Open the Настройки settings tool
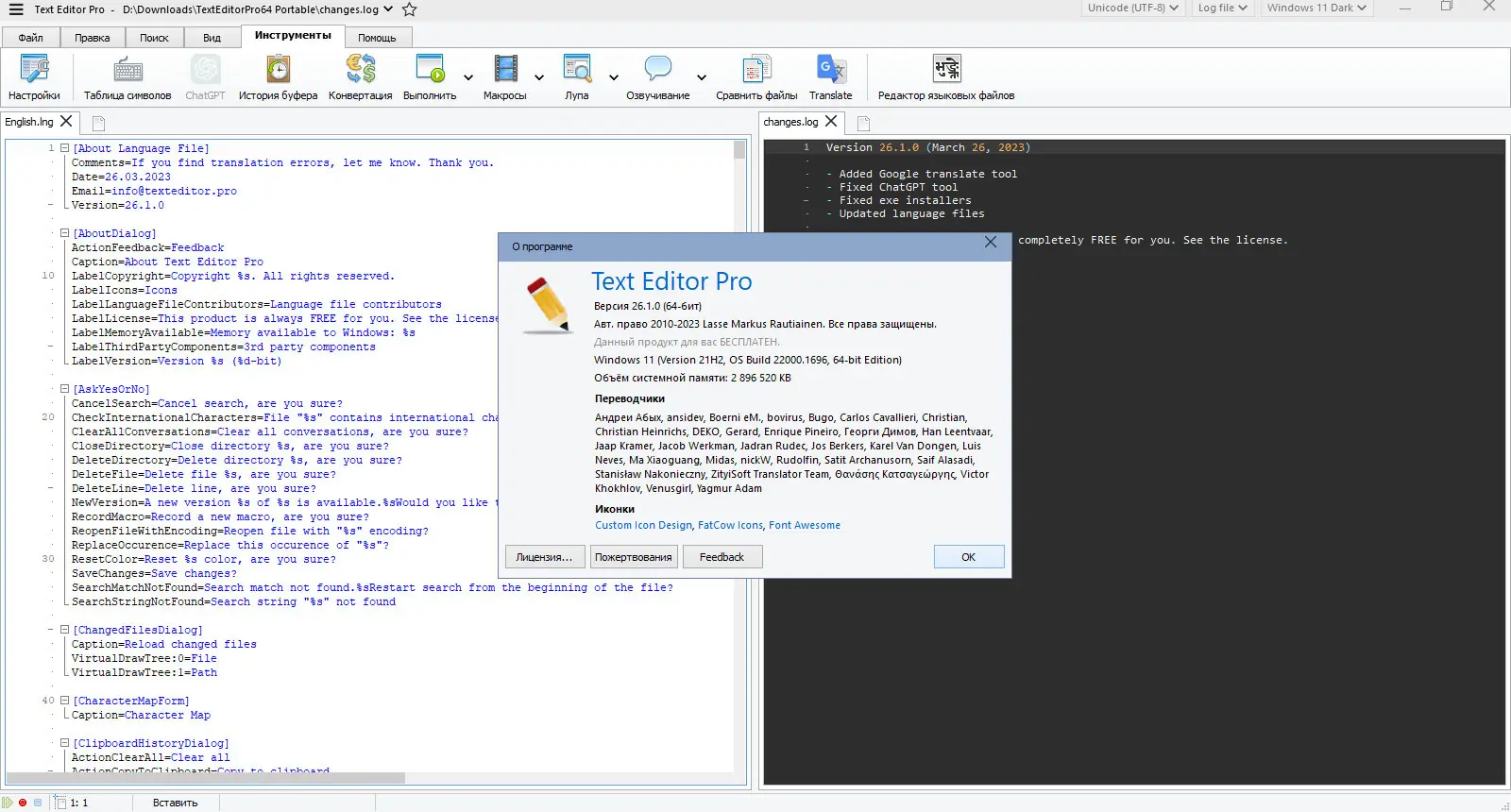Image resolution: width=1511 pixels, height=812 pixels. [x=34, y=77]
